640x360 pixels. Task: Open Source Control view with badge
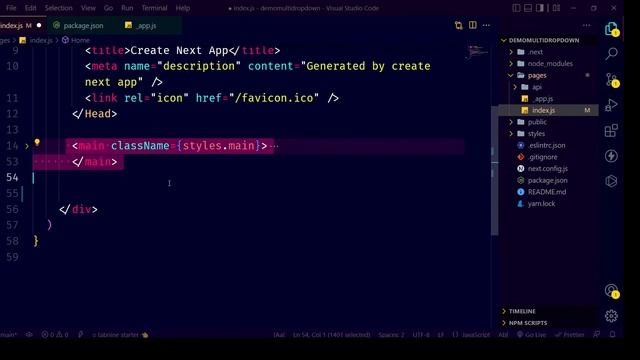(x=611, y=80)
